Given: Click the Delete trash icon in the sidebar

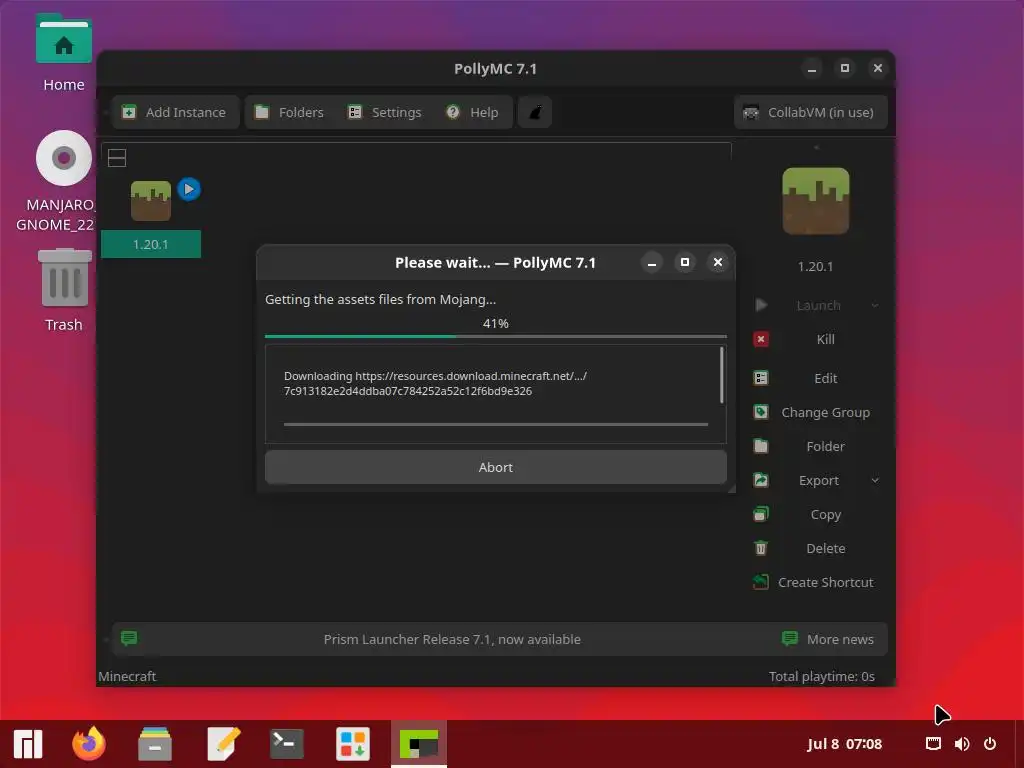Looking at the screenshot, I should point(761,548).
